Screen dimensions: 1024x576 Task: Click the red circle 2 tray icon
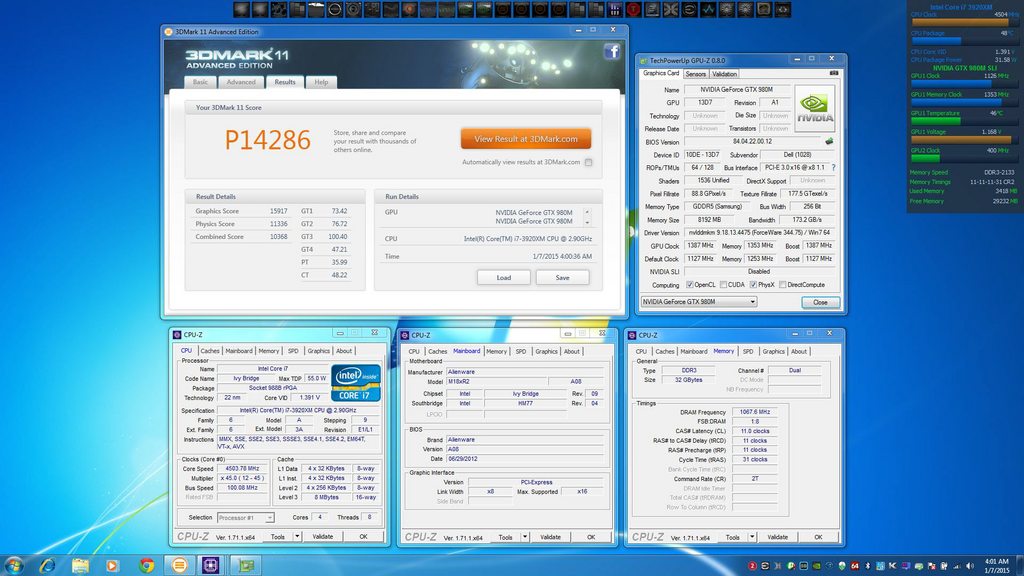[752, 566]
